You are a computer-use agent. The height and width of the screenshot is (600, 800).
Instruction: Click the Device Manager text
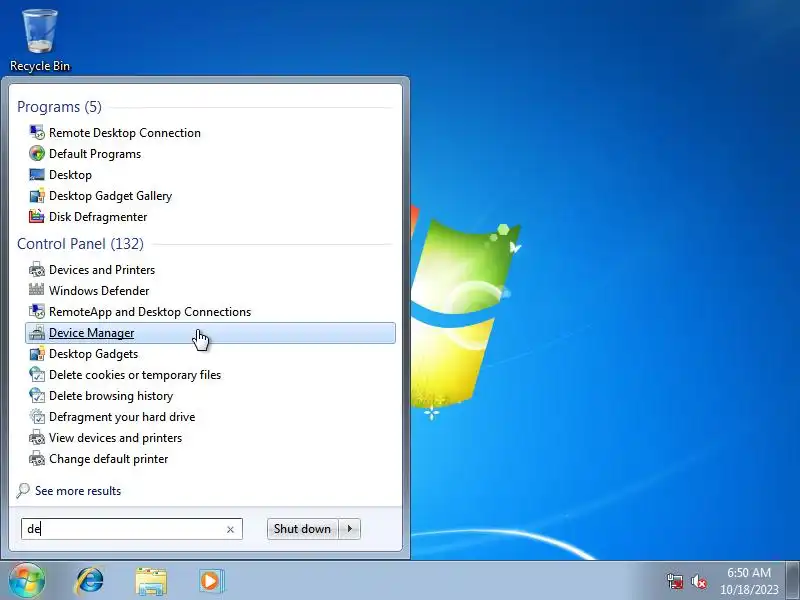(91, 333)
